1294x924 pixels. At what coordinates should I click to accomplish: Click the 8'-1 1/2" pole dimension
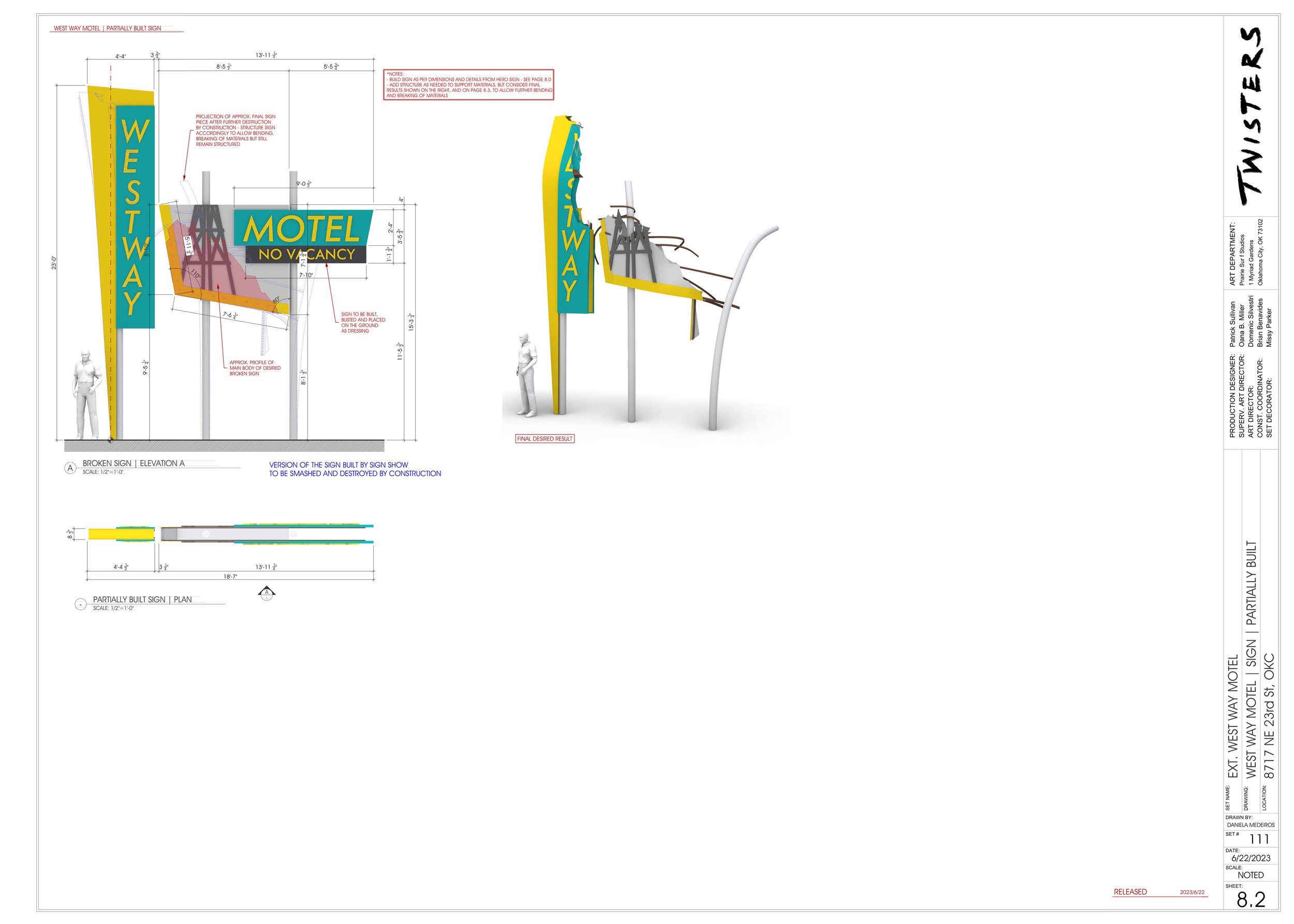click(303, 378)
